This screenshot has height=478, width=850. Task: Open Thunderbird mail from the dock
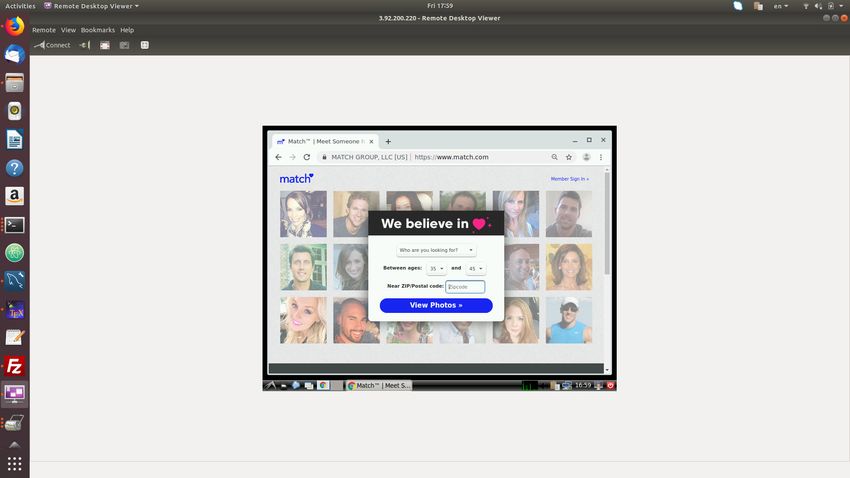point(15,54)
